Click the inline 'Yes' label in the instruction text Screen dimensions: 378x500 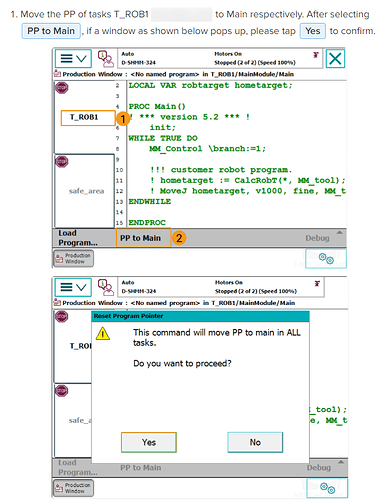click(313, 31)
